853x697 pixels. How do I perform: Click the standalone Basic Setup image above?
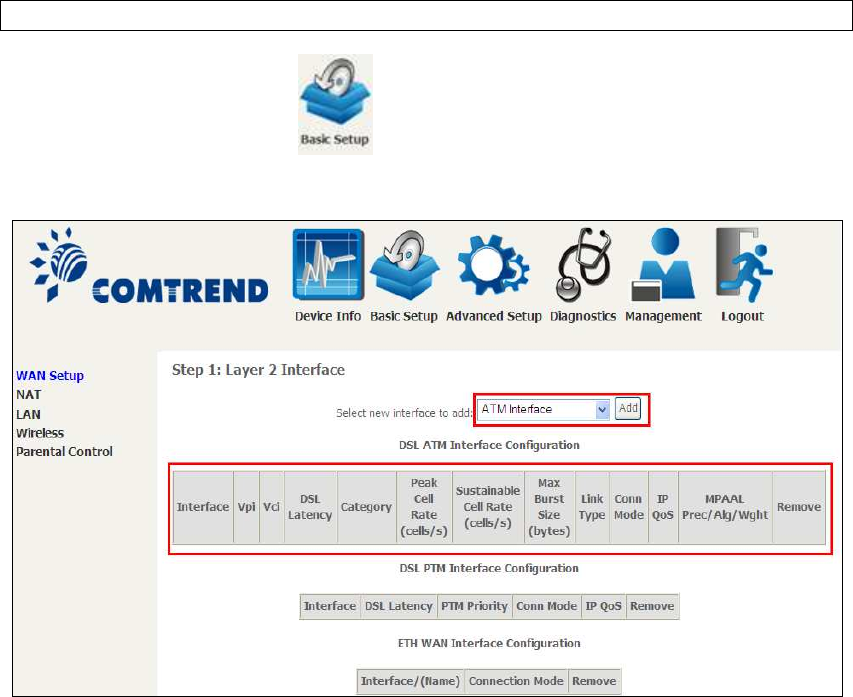tap(335, 104)
